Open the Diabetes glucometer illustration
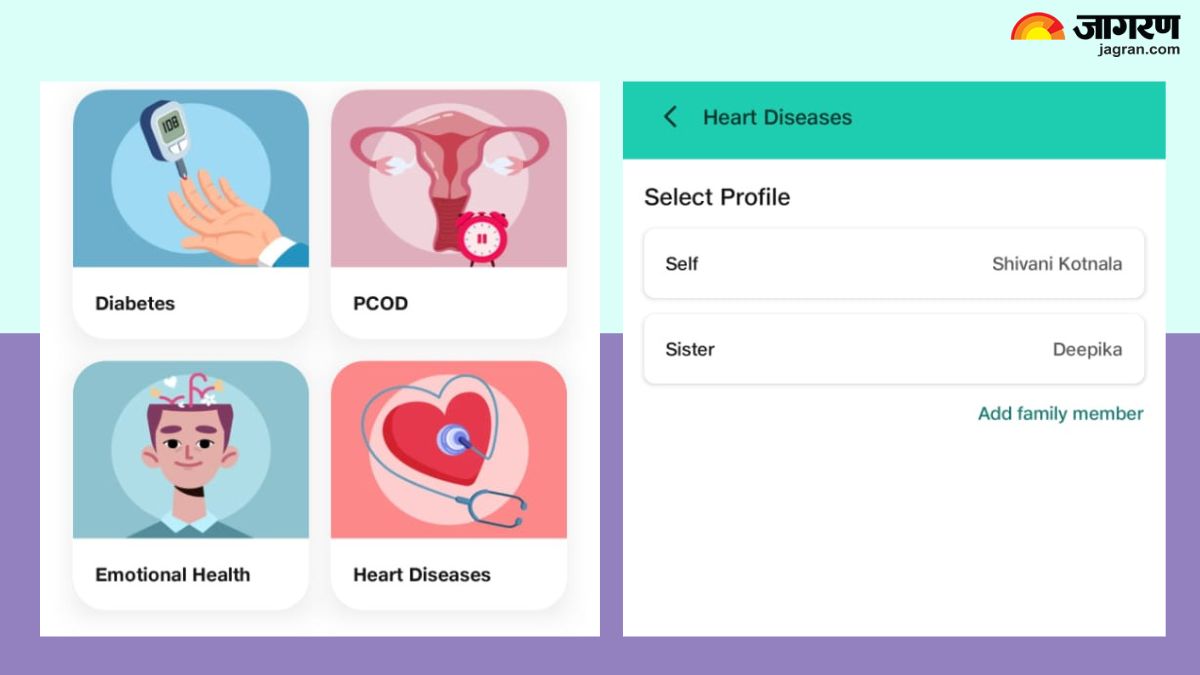Screen dimensions: 1200x675 point(191,179)
